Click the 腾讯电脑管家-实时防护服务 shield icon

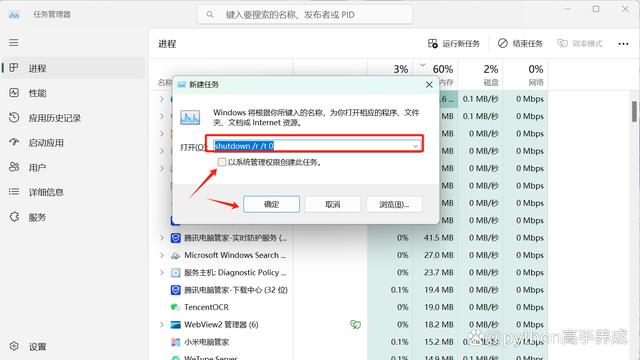(176, 238)
